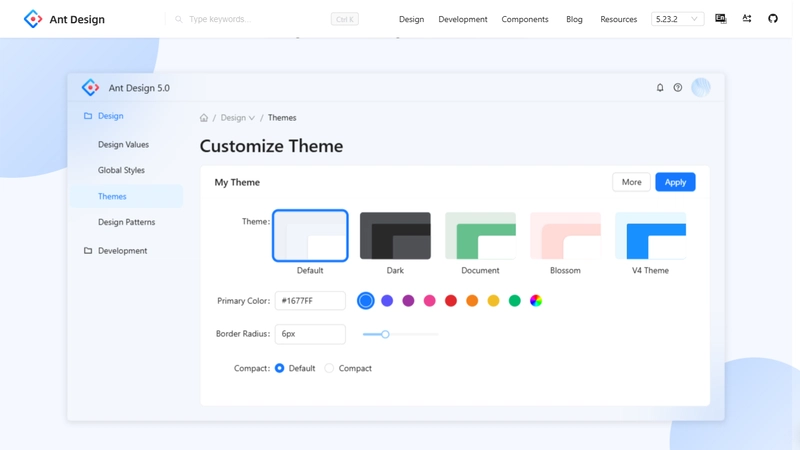Click the search magnifier icon
The height and width of the screenshot is (450, 800).
[179, 19]
